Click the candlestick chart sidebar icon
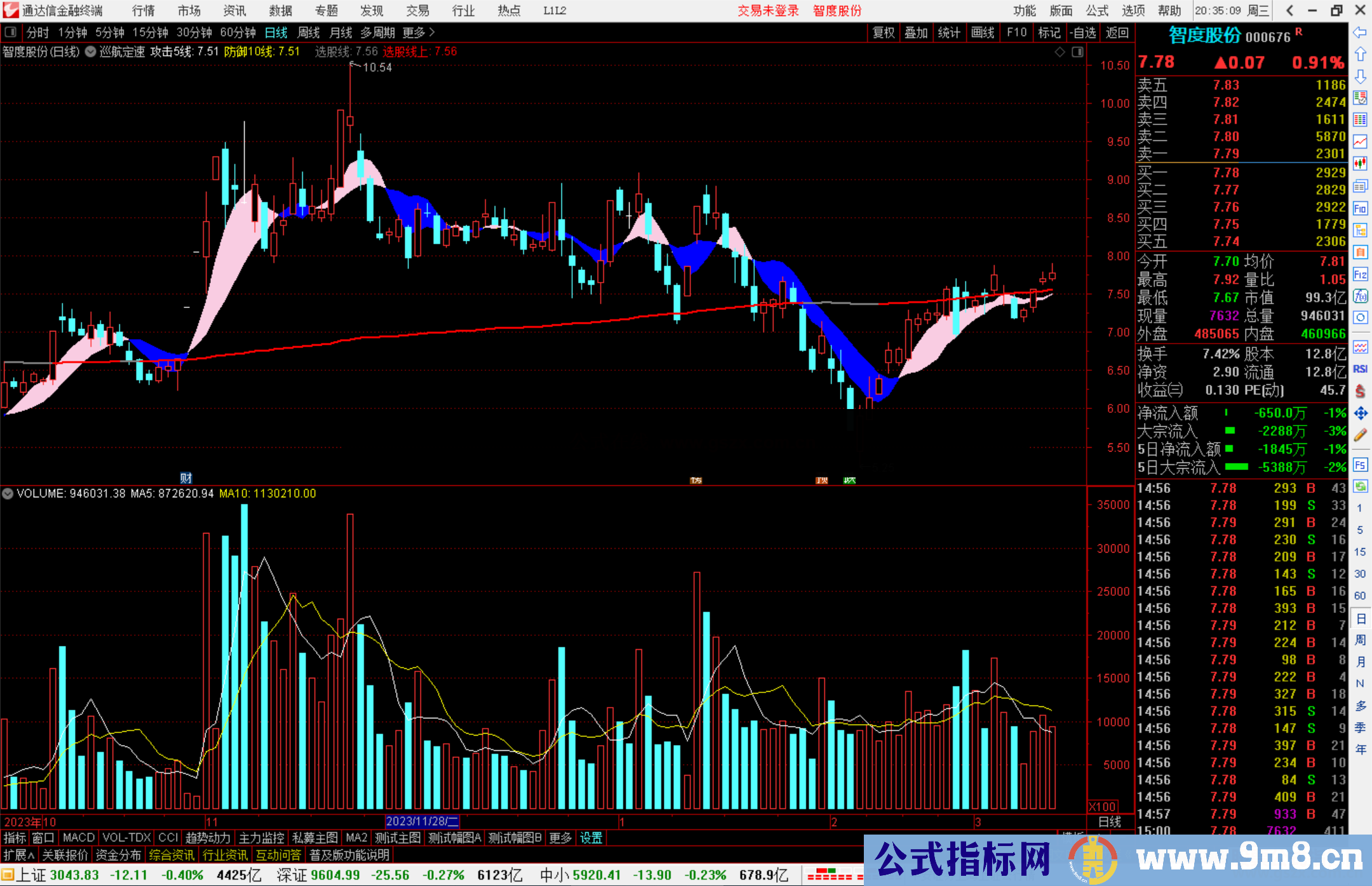The height and width of the screenshot is (886, 1372). point(1360,164)
